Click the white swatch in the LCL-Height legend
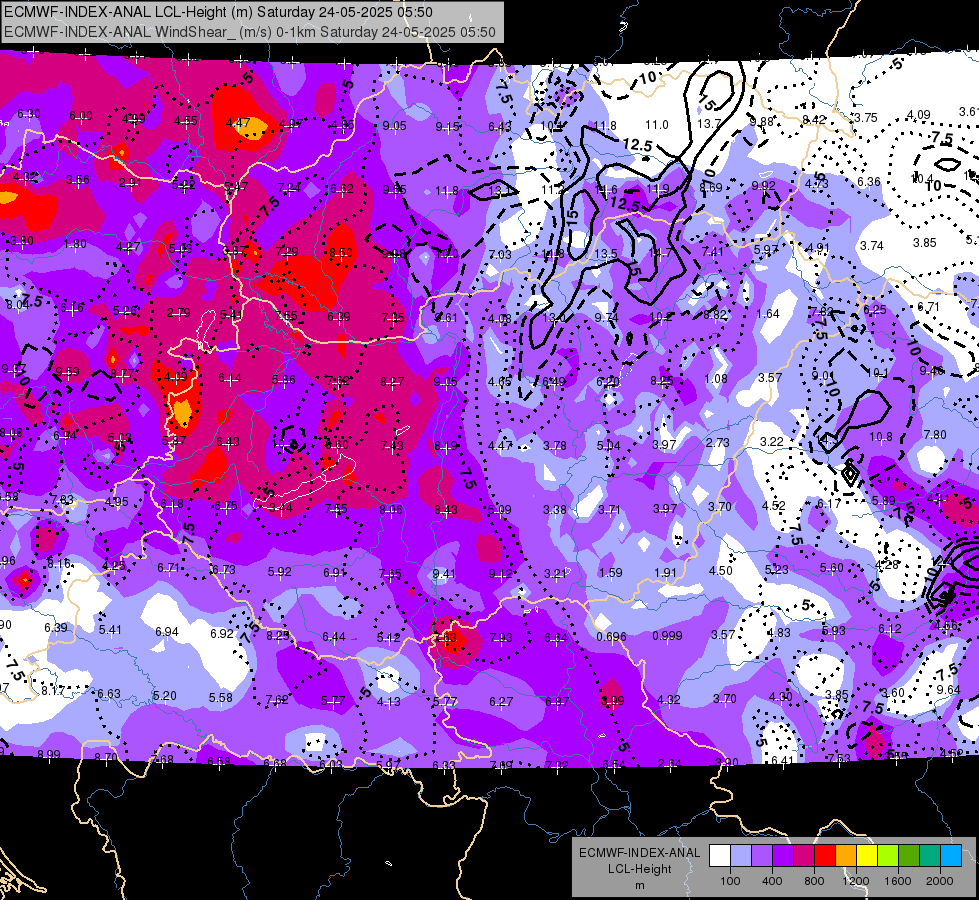Screen dimensions: 979x900 pyautogui.click(x=720, y=856)
